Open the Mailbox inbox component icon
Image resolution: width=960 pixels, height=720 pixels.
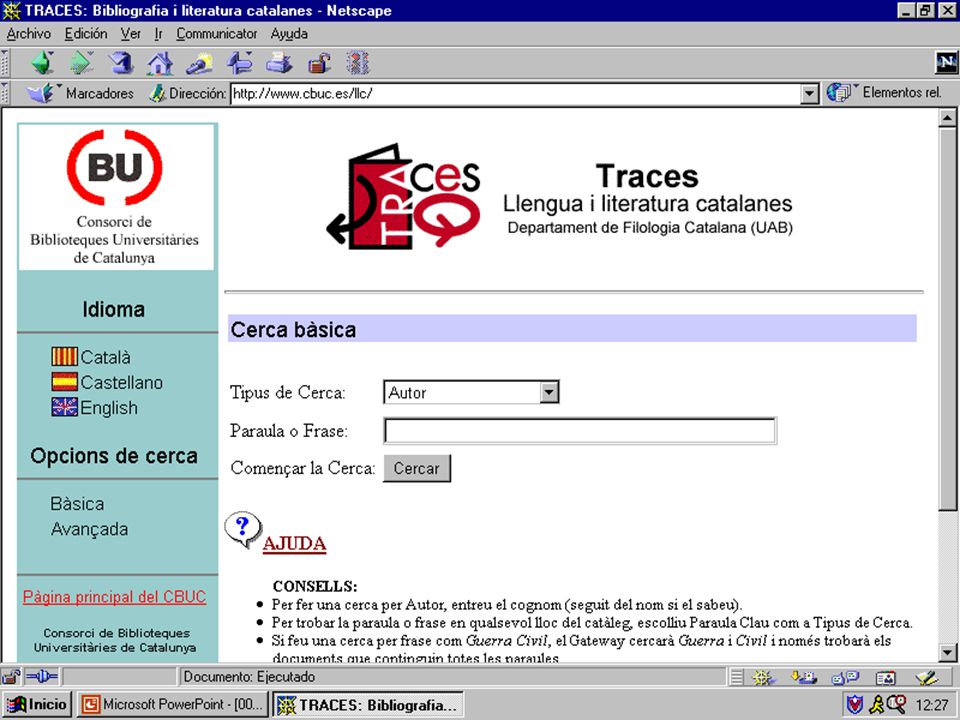click(x=803, y=677)
